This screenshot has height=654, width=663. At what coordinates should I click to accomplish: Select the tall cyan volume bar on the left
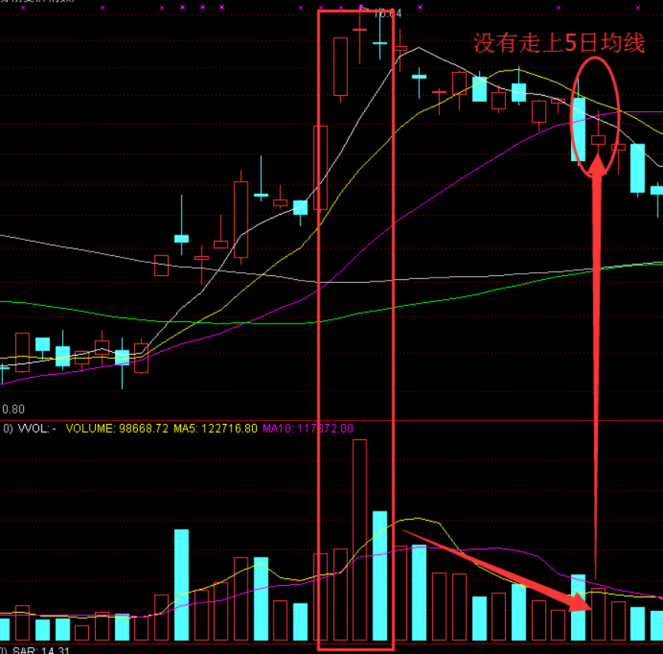[182, 585]
